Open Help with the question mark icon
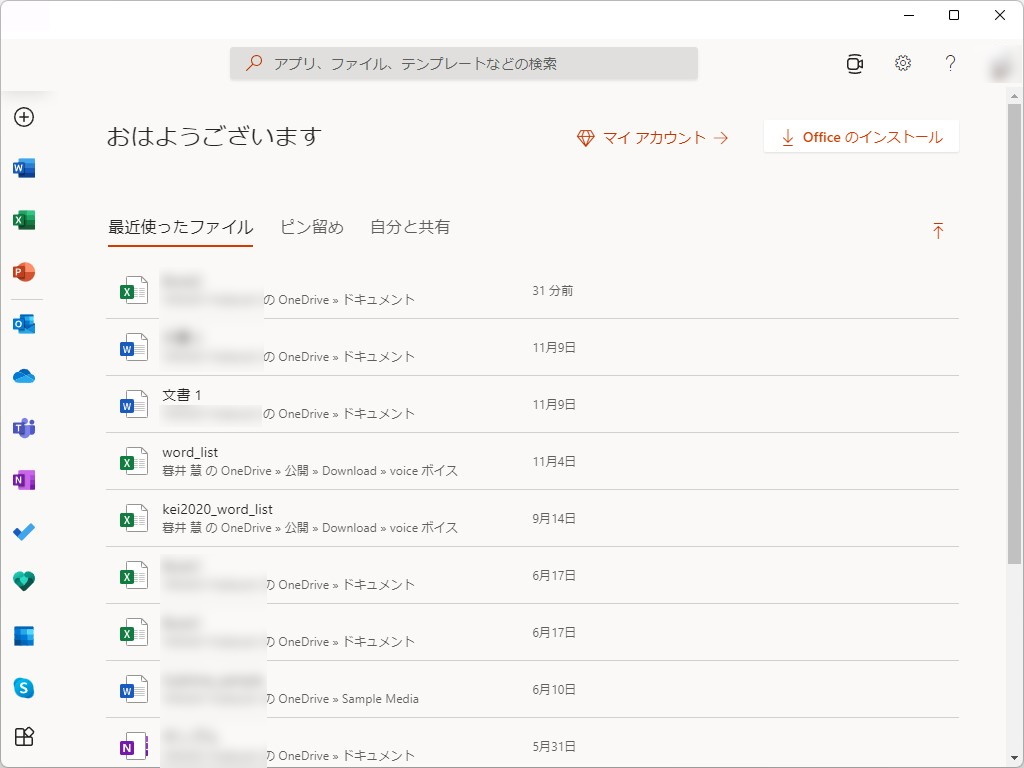Image resolution: width=1024 pixels, height=768 pixels. [950, 63]
